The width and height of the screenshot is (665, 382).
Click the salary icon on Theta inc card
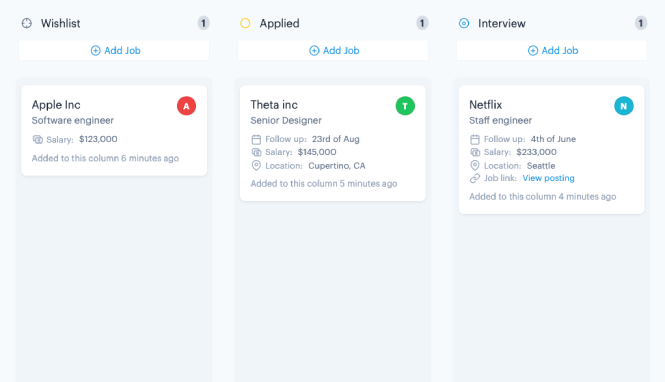(256, 152)
